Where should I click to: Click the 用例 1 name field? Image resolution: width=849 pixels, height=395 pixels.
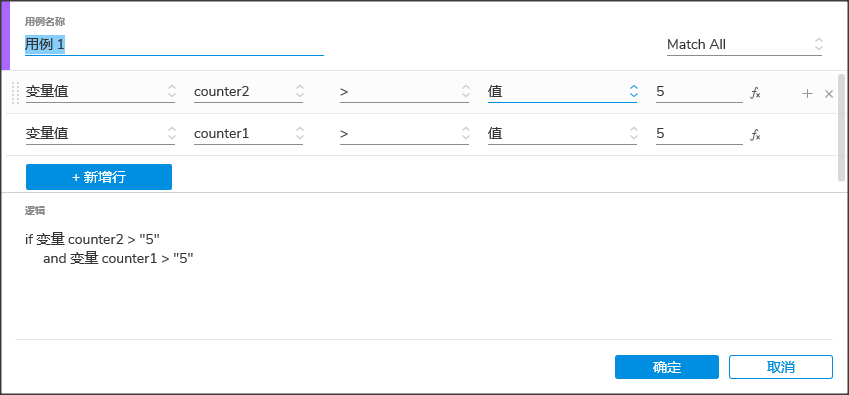tap(174, 44)
